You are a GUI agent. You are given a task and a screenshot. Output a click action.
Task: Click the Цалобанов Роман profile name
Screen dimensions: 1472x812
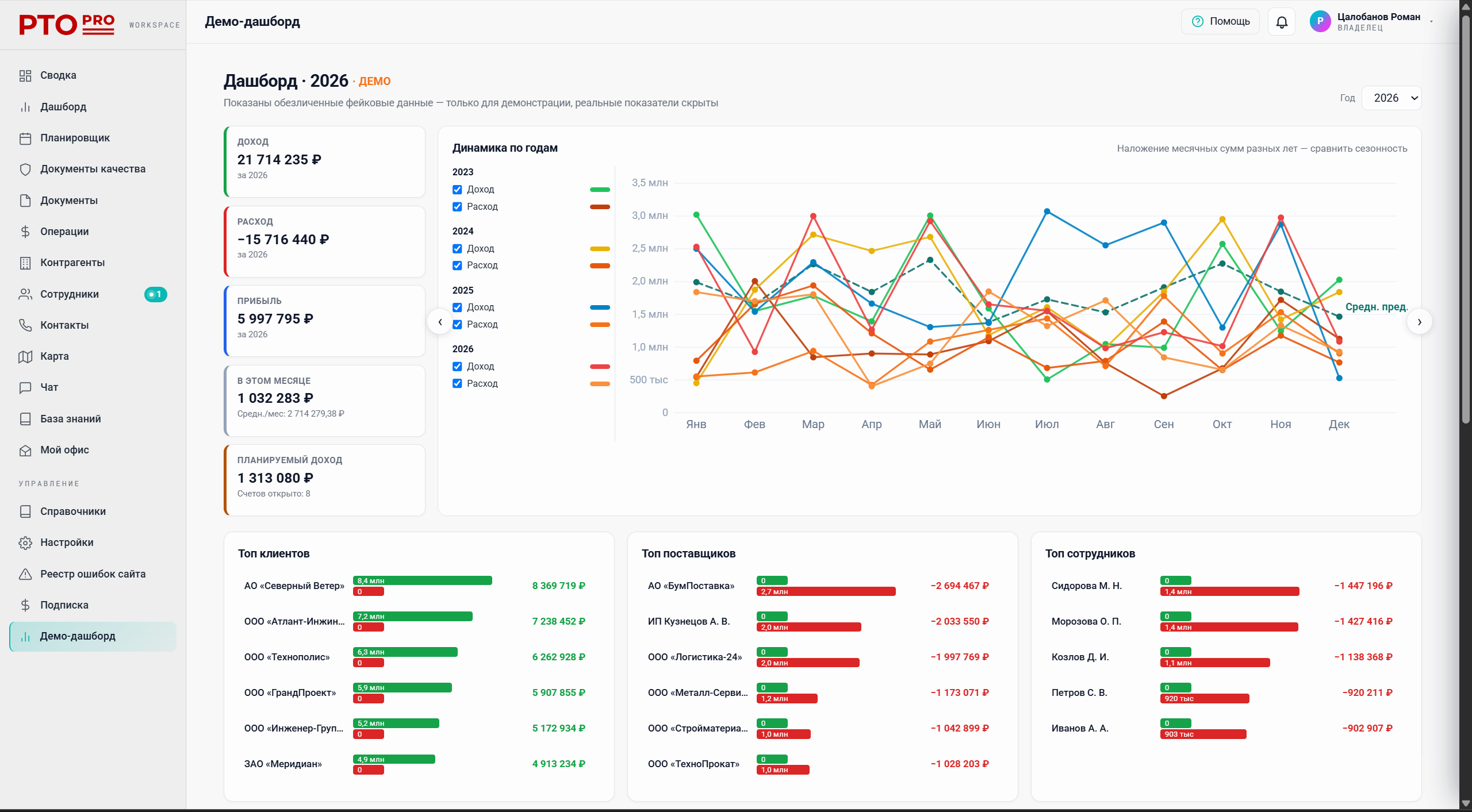click(1379, 17)
